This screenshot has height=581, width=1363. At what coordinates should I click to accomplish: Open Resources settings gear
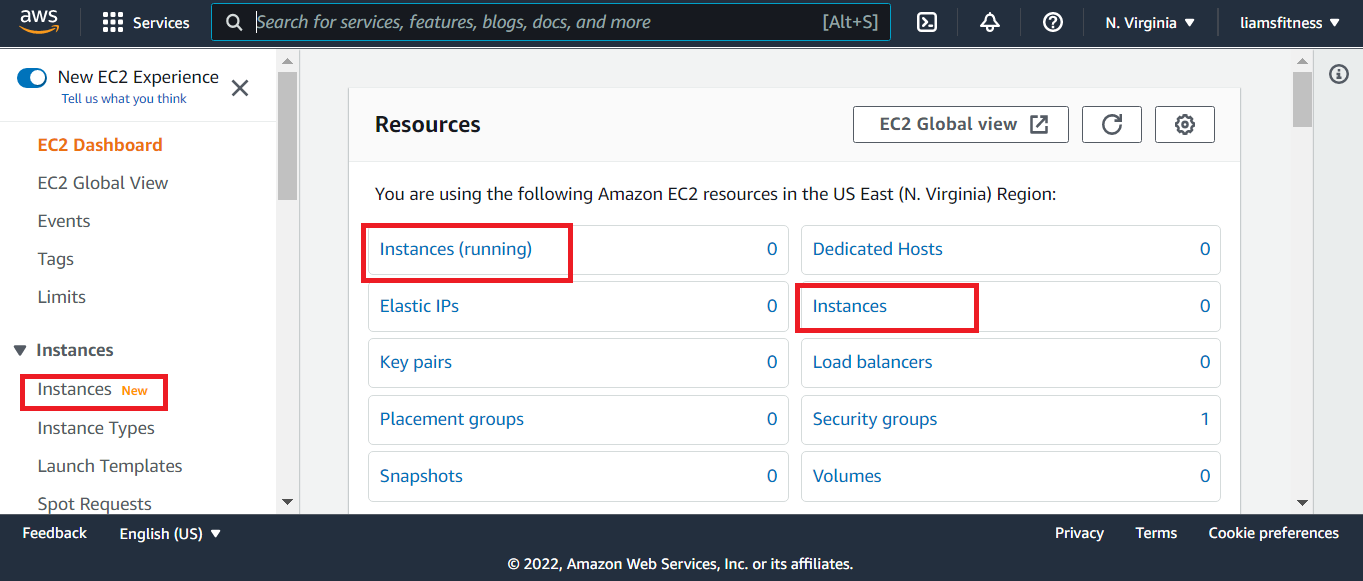click(1185, 124)
